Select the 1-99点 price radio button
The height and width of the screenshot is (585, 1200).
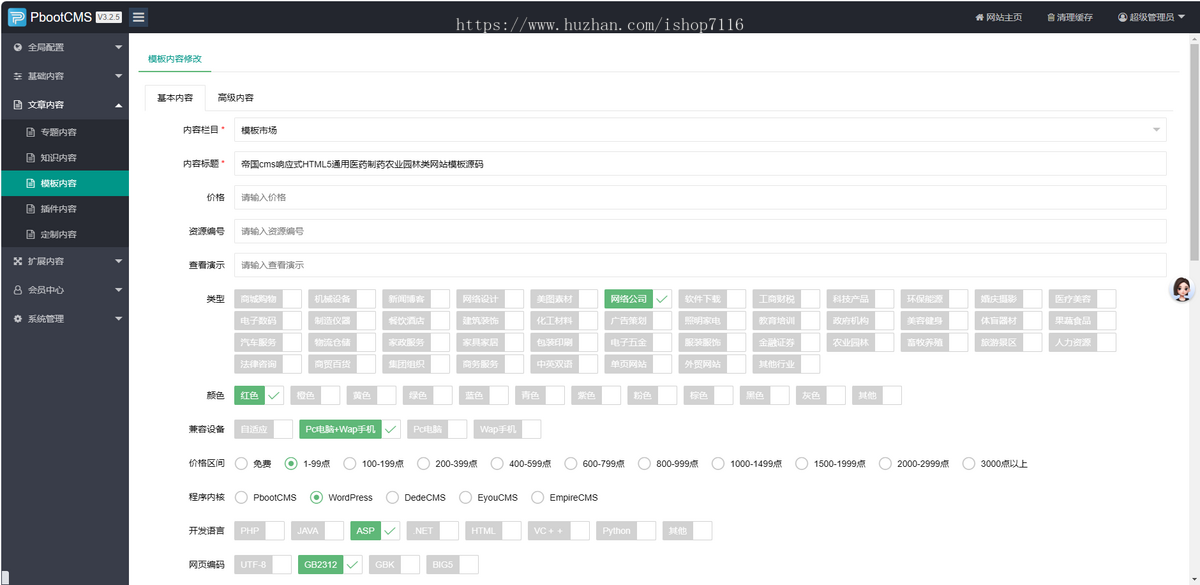291,464
